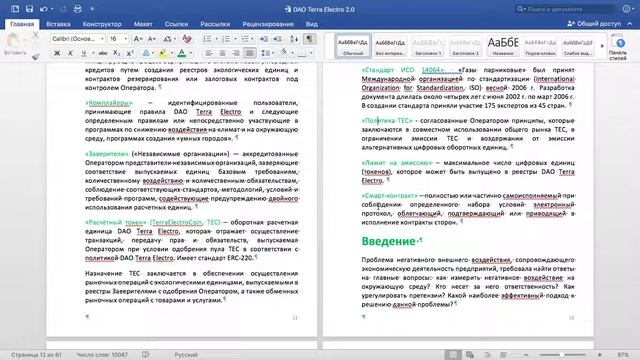Justify text alignment
The height and width of the screenshot is (360, 640).
249,53
